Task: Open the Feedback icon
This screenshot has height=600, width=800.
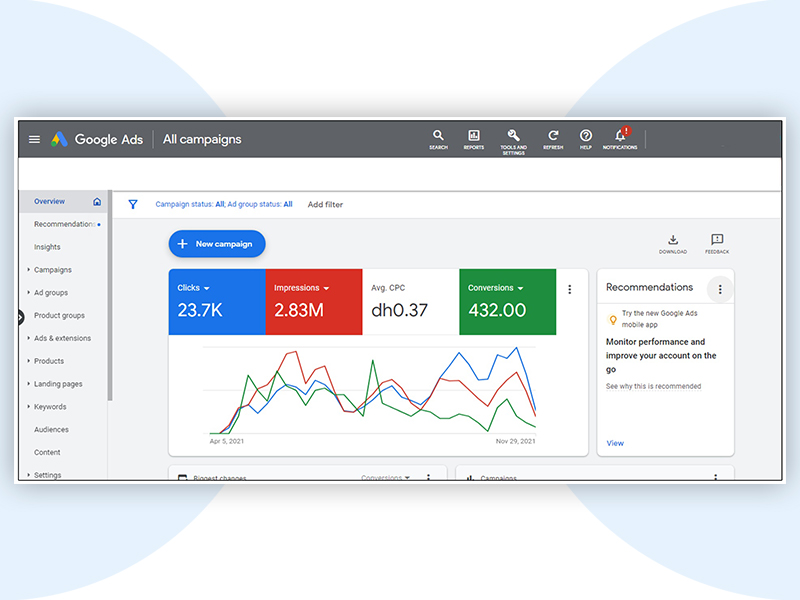Action: tap(717, 240)
